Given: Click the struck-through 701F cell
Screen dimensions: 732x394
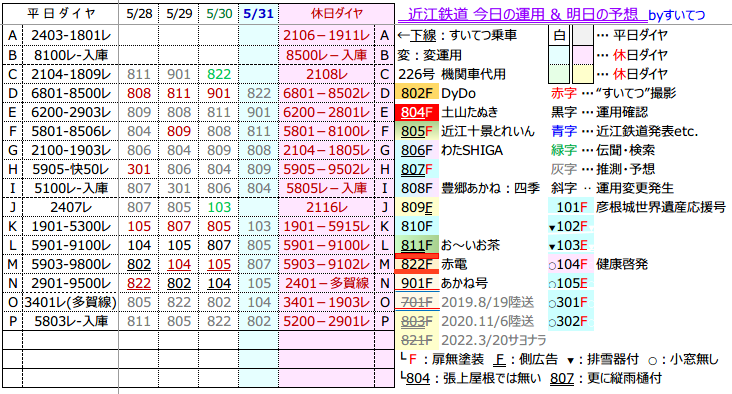Looking at the screenshot, I should (417, 302).
